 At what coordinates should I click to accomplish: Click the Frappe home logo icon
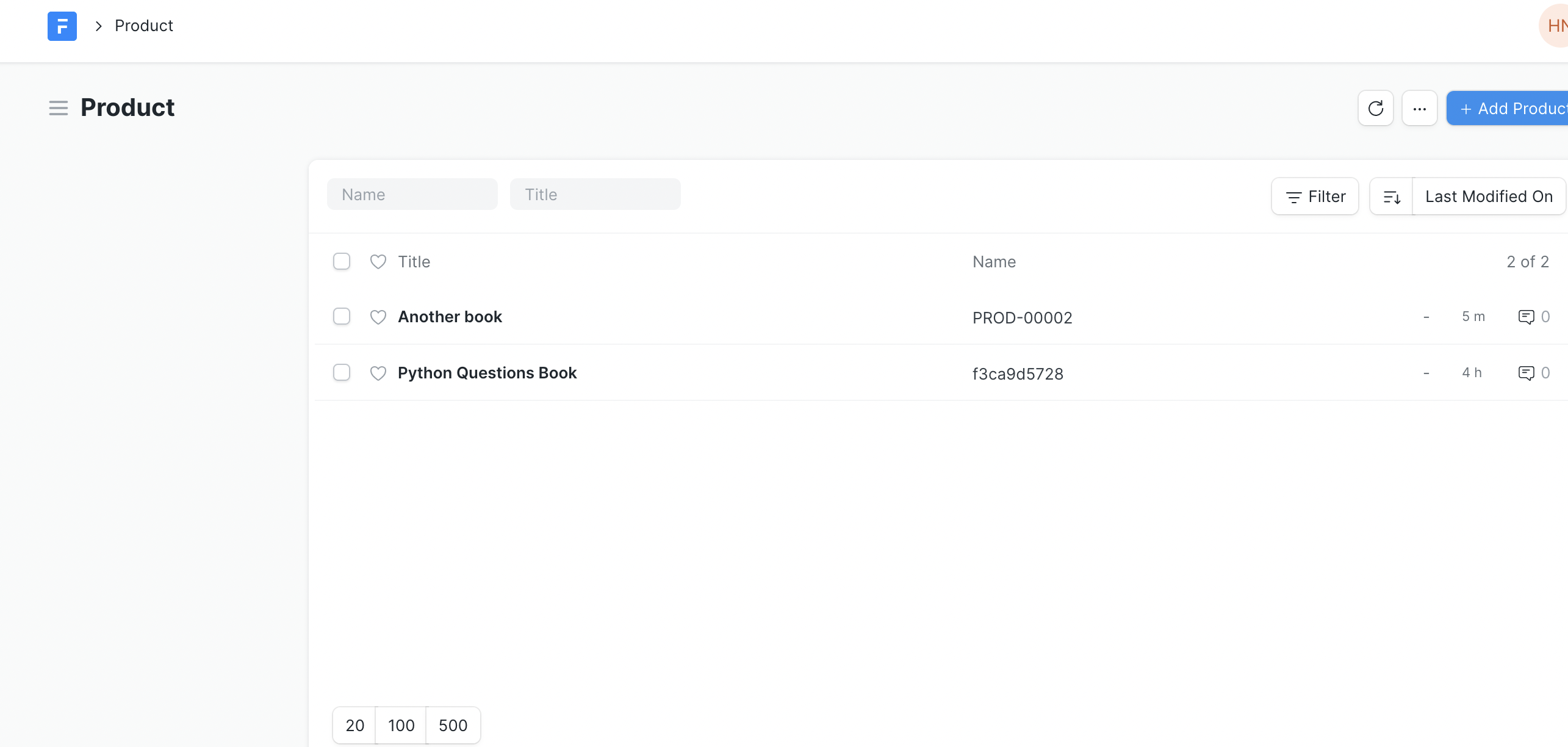point(62,26)
